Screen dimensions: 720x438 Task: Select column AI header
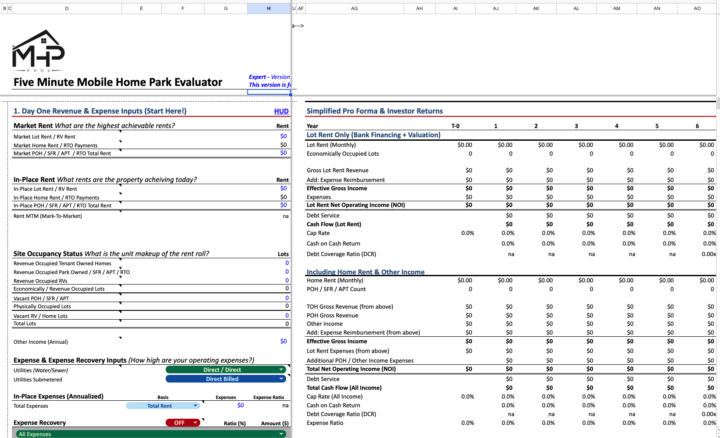pos(456,8)
